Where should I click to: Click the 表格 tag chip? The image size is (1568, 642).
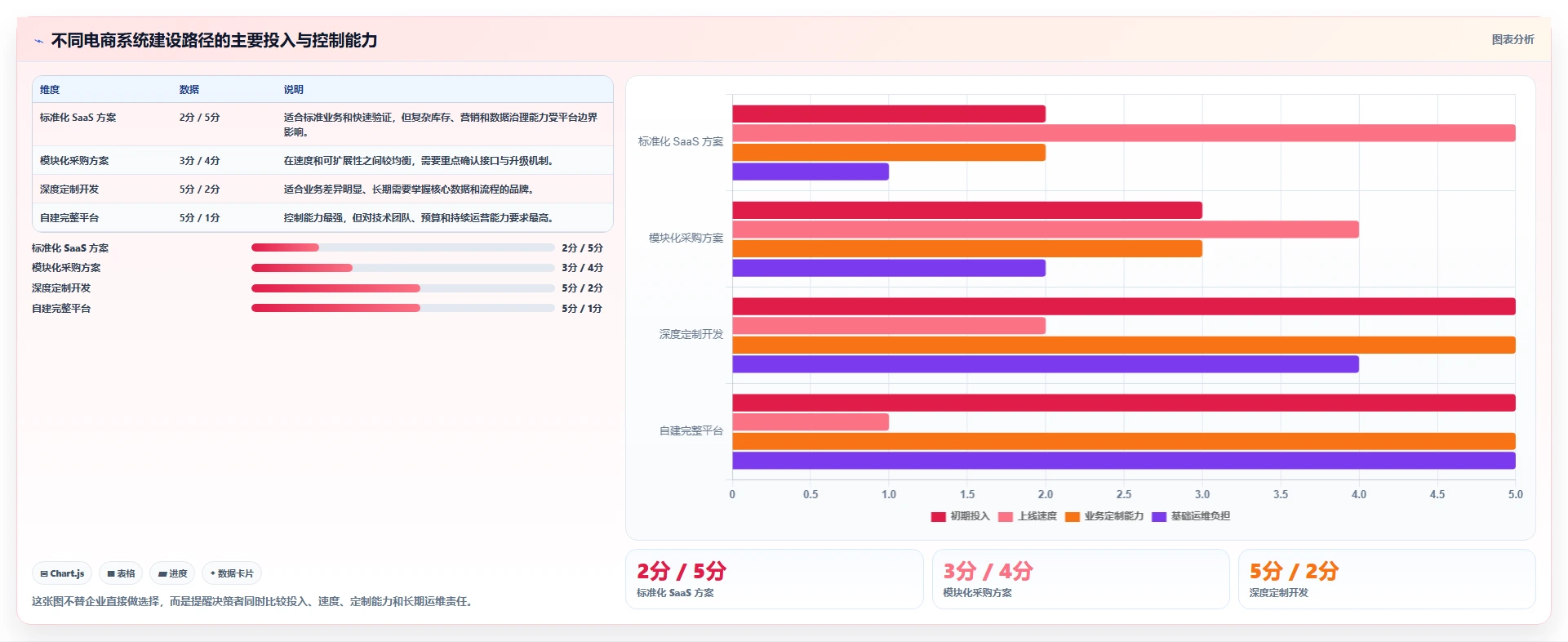point(121,573)
